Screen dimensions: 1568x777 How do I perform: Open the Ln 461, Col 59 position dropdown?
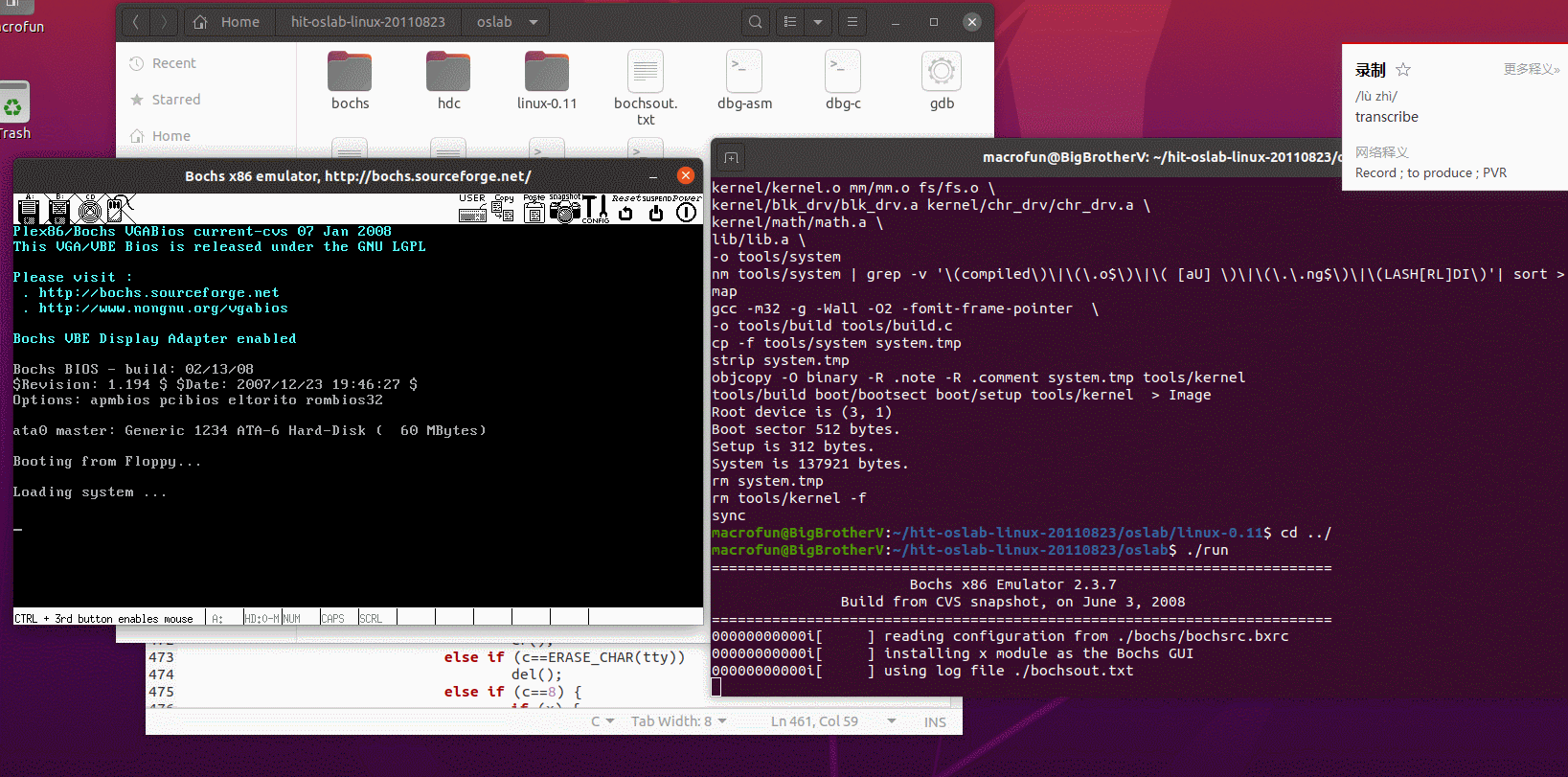click(x=833, y=721)
